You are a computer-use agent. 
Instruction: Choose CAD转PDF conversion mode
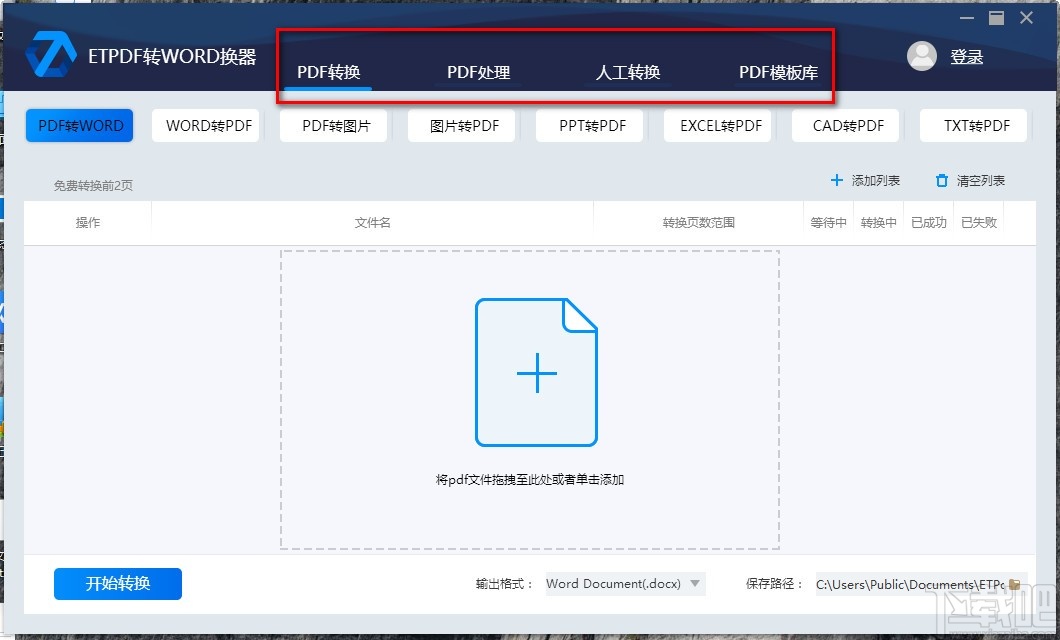click(848, 126)
